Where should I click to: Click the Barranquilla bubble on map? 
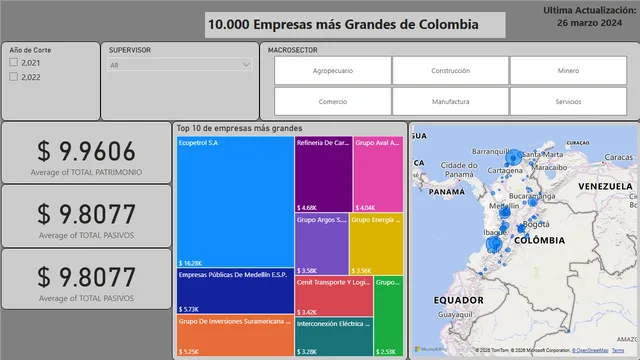coord(513,157)
